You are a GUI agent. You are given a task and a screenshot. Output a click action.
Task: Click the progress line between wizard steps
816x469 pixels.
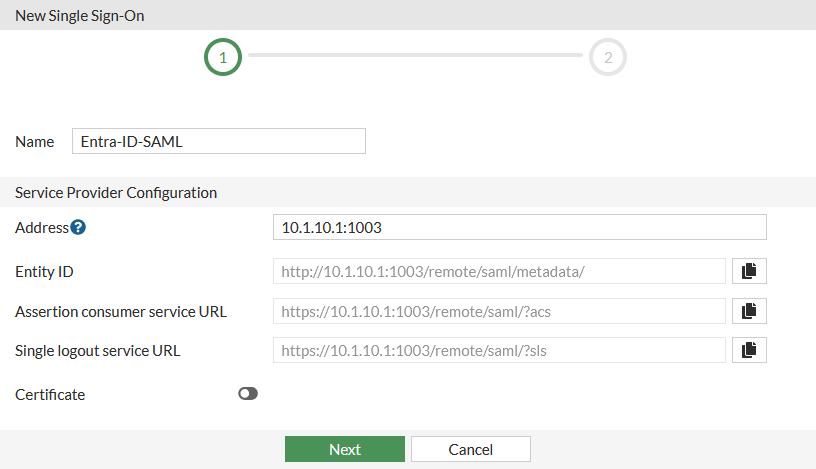(x=415, y=58)
